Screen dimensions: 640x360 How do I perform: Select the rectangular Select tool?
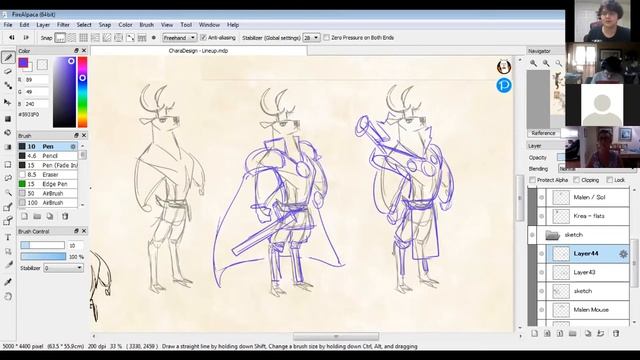(8, 164)
